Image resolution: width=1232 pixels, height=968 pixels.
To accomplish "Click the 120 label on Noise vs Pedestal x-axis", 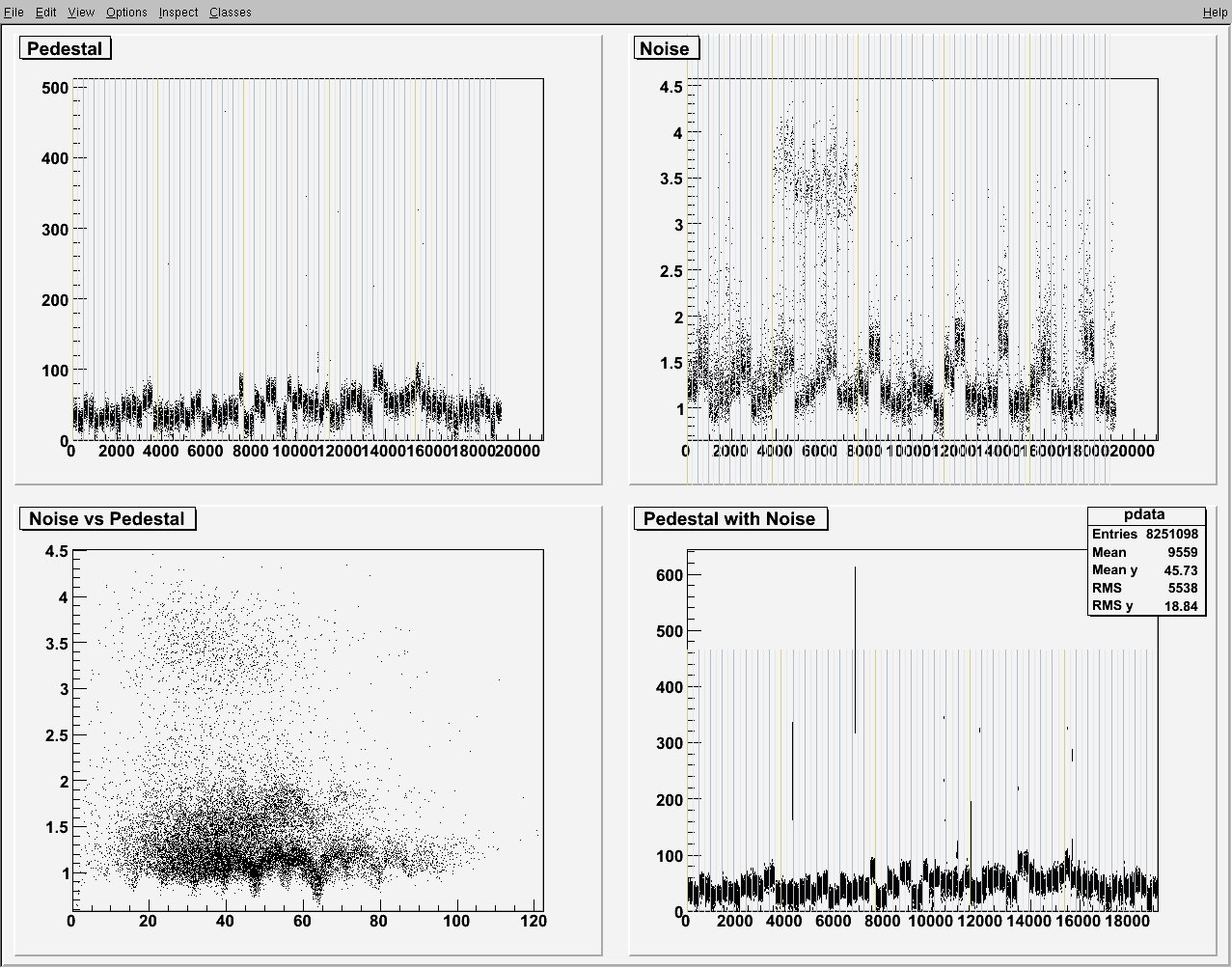I will tap(532, 921).
